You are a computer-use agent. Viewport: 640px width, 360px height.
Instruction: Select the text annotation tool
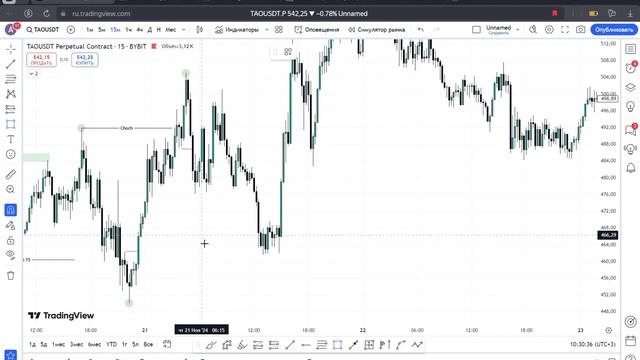click(x=11, y=139)
